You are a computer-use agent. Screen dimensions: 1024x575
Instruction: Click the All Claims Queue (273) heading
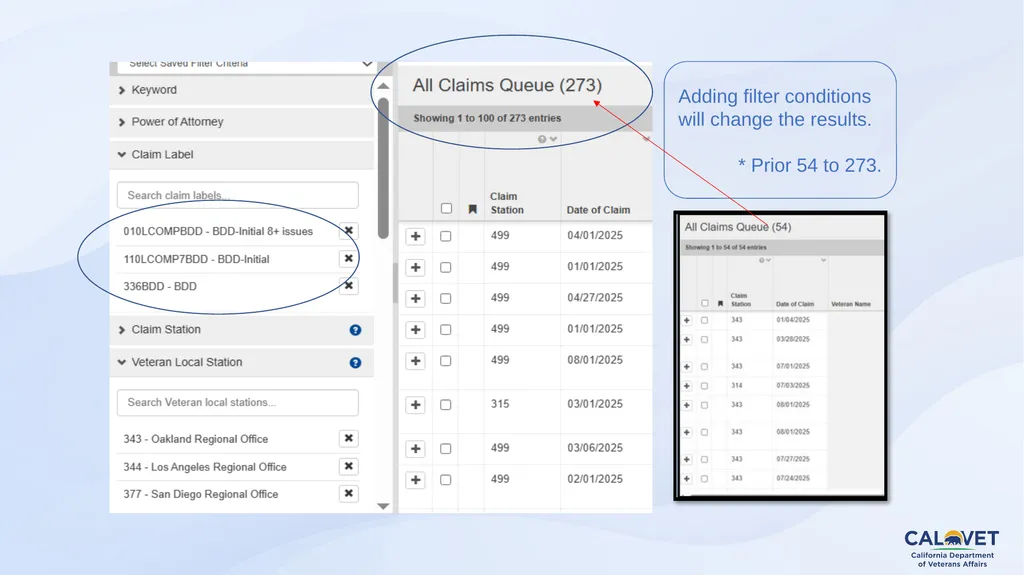click(507, 86)
